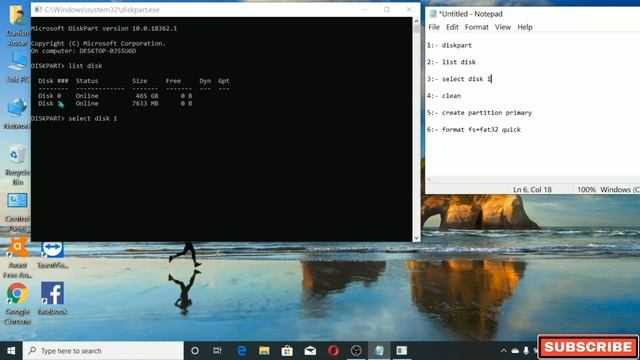Viewport: 640px width, 360px height.
Task: Minimize the diskpart window
Action: 364,9
